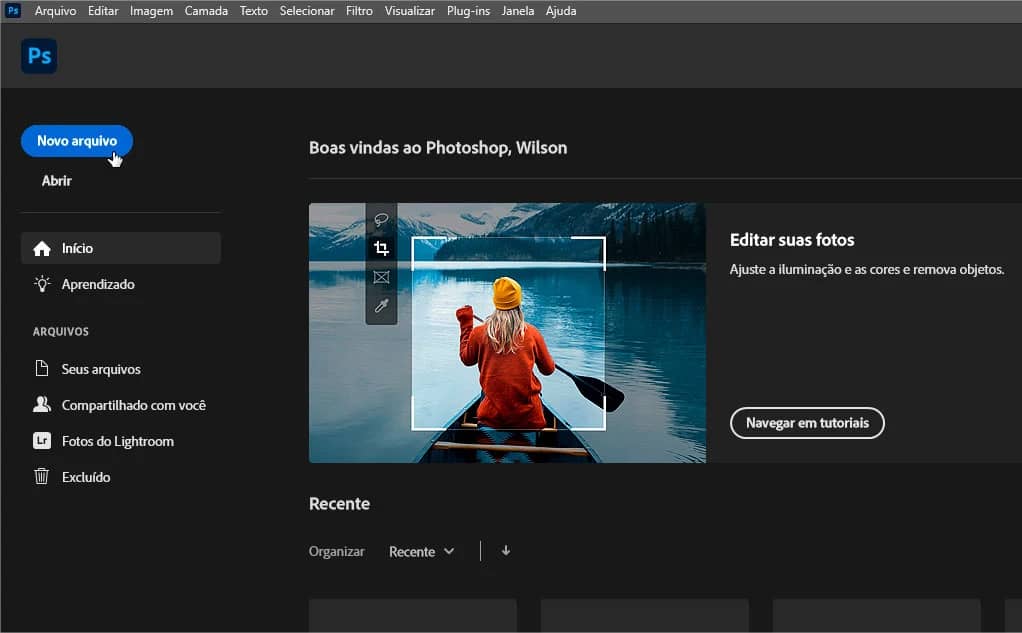Open the Camada menu

[x=206, y=11]
